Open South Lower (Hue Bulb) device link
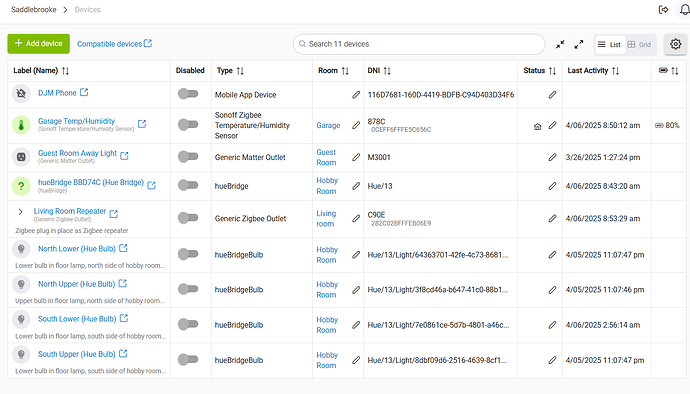 tap(77, 319)
